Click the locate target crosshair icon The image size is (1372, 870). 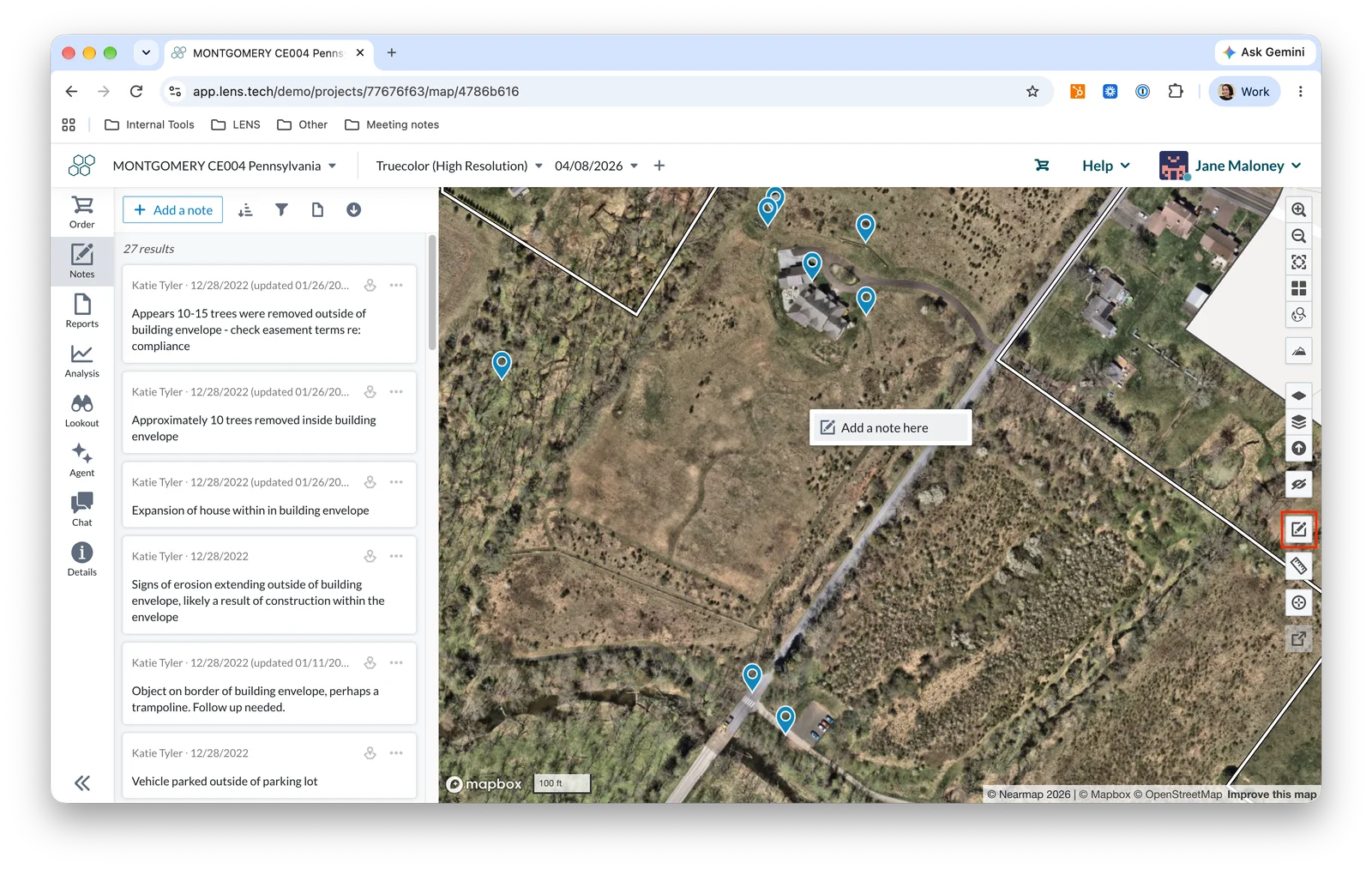1299,602
